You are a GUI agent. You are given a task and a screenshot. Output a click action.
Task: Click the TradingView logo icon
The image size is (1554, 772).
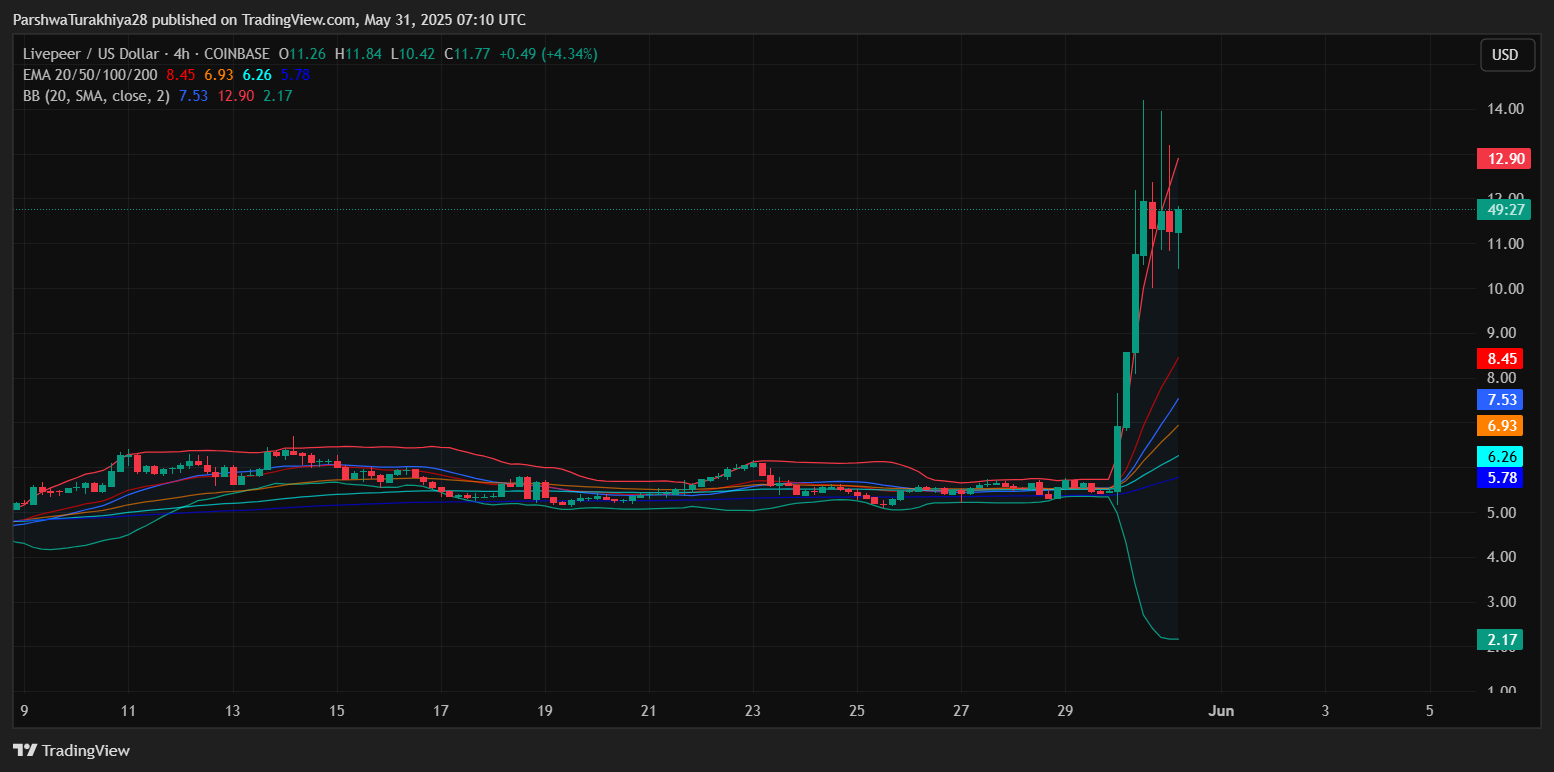[24, 750]
